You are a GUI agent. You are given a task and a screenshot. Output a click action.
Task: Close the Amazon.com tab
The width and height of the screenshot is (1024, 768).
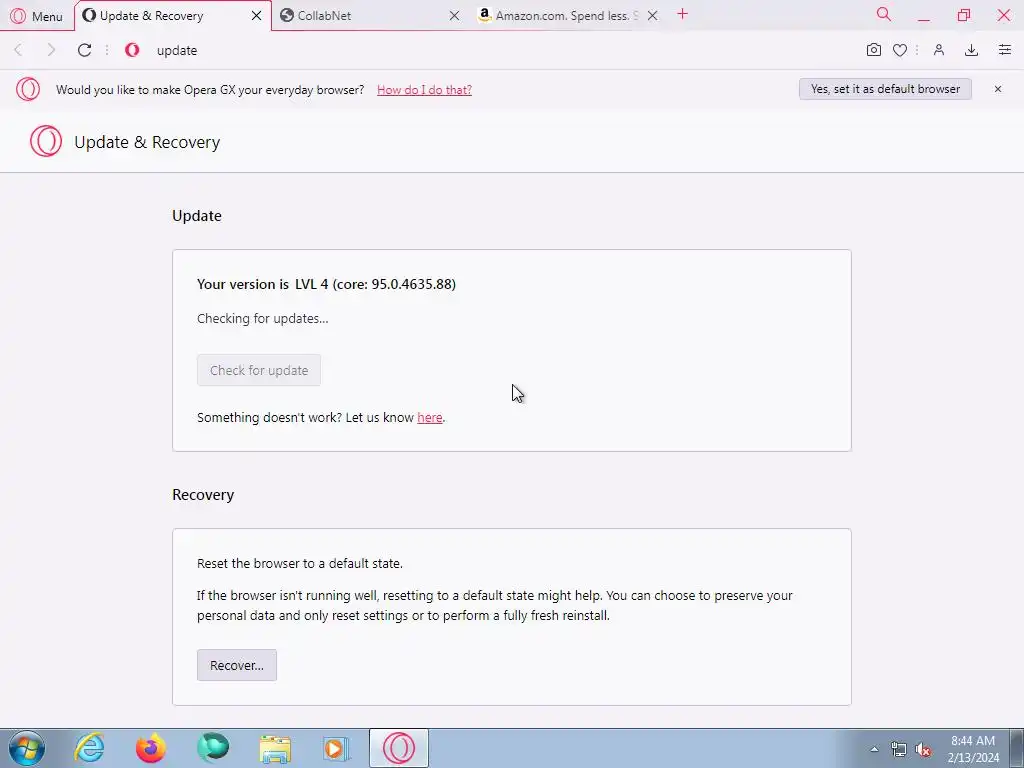(652, 16)
